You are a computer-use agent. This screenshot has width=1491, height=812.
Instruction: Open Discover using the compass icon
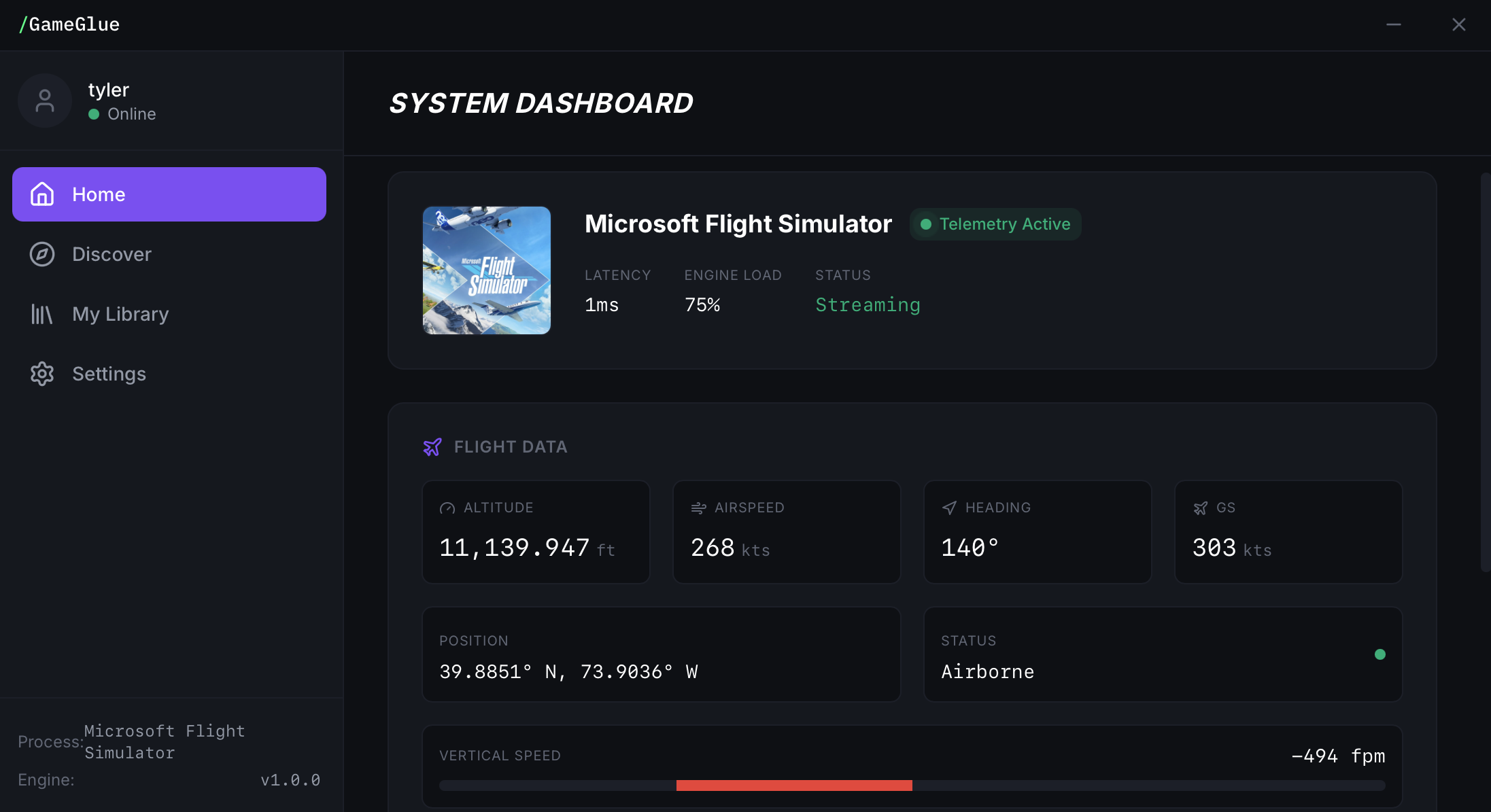click(x=41, y=253)
